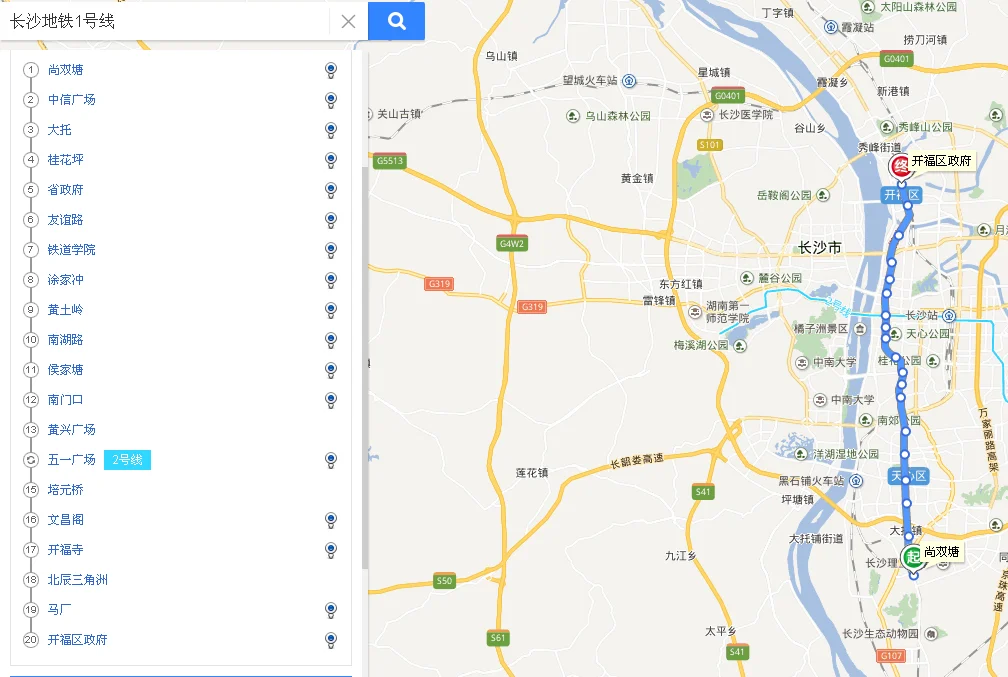The width and height of the screenshot is (1008, 677).
Task: Click the blue search magnifier button
Action: click(396, 21)
